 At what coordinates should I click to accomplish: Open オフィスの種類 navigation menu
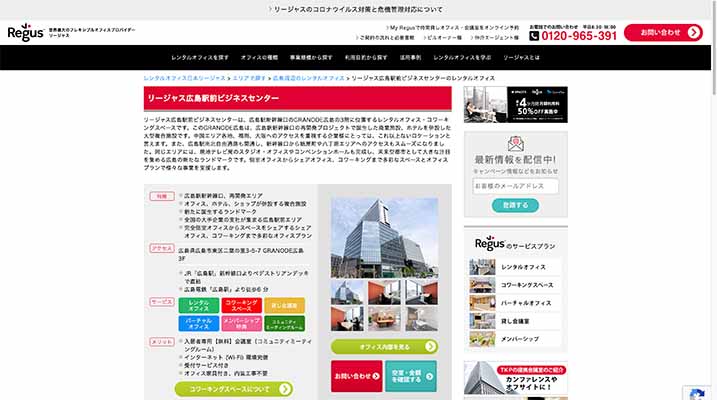coord(259,58)
